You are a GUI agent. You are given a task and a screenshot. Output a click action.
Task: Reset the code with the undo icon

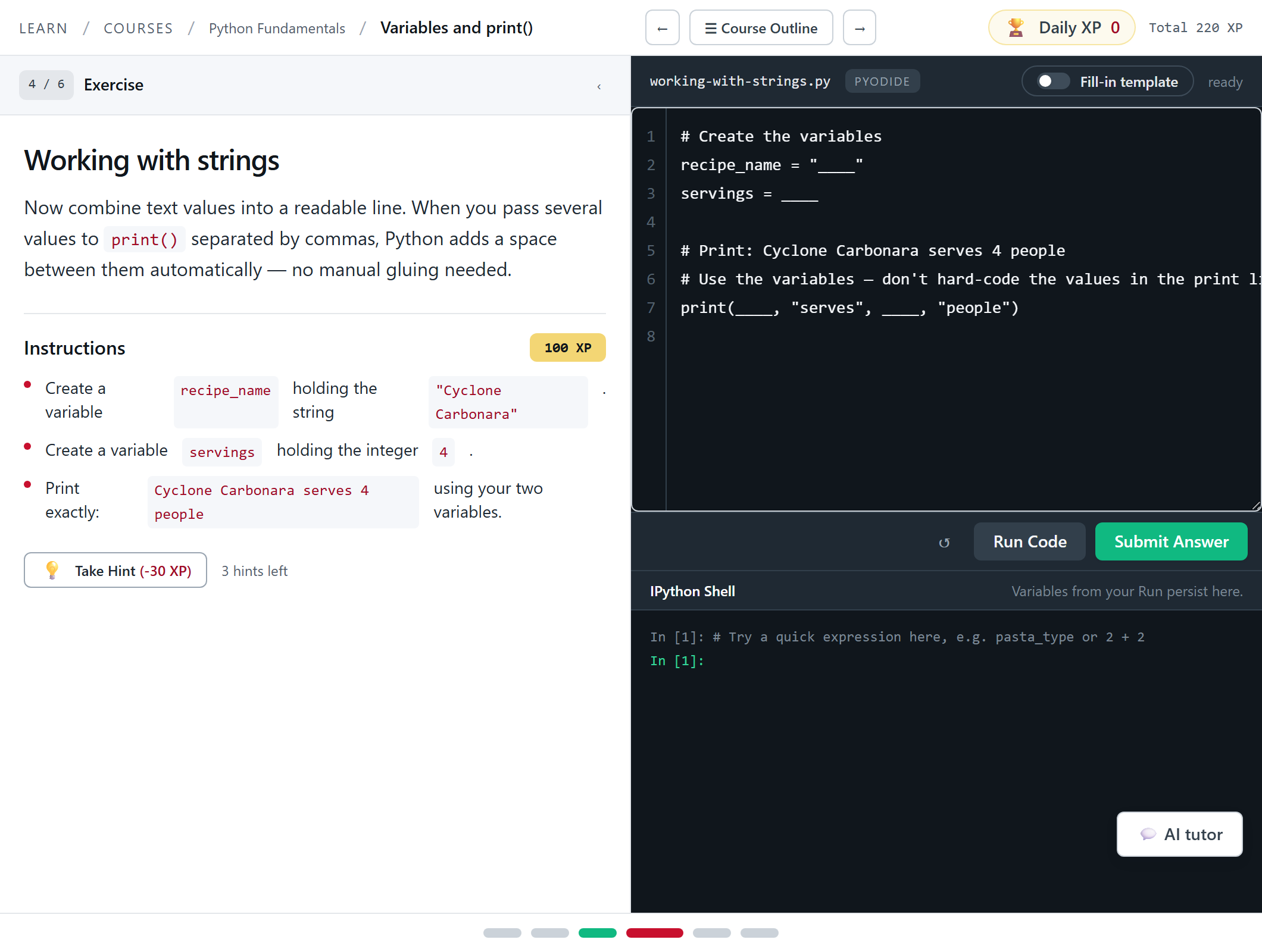tap(944, 542)
